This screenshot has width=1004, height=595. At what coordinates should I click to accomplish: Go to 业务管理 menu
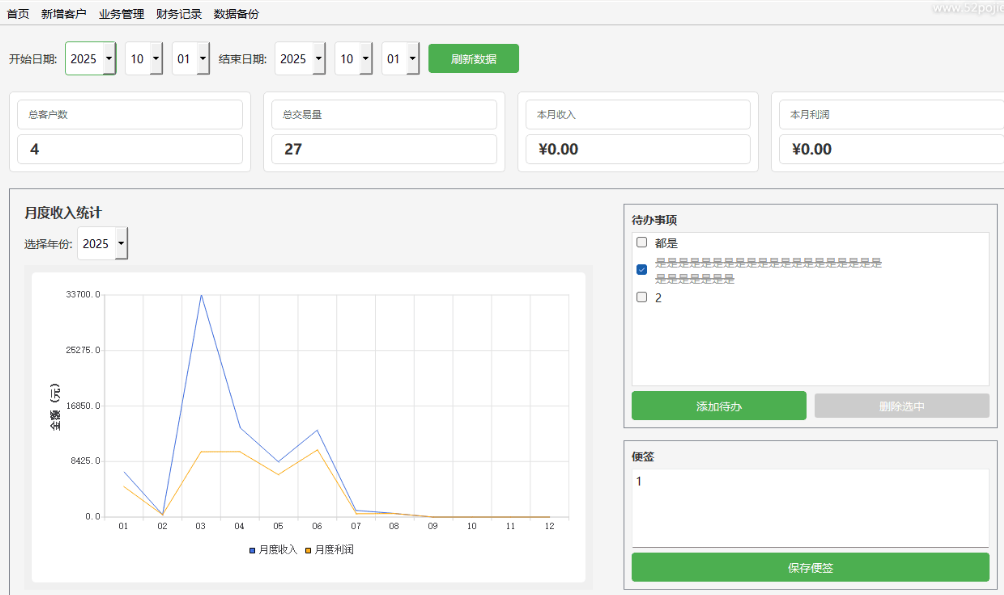pos(121,14)
